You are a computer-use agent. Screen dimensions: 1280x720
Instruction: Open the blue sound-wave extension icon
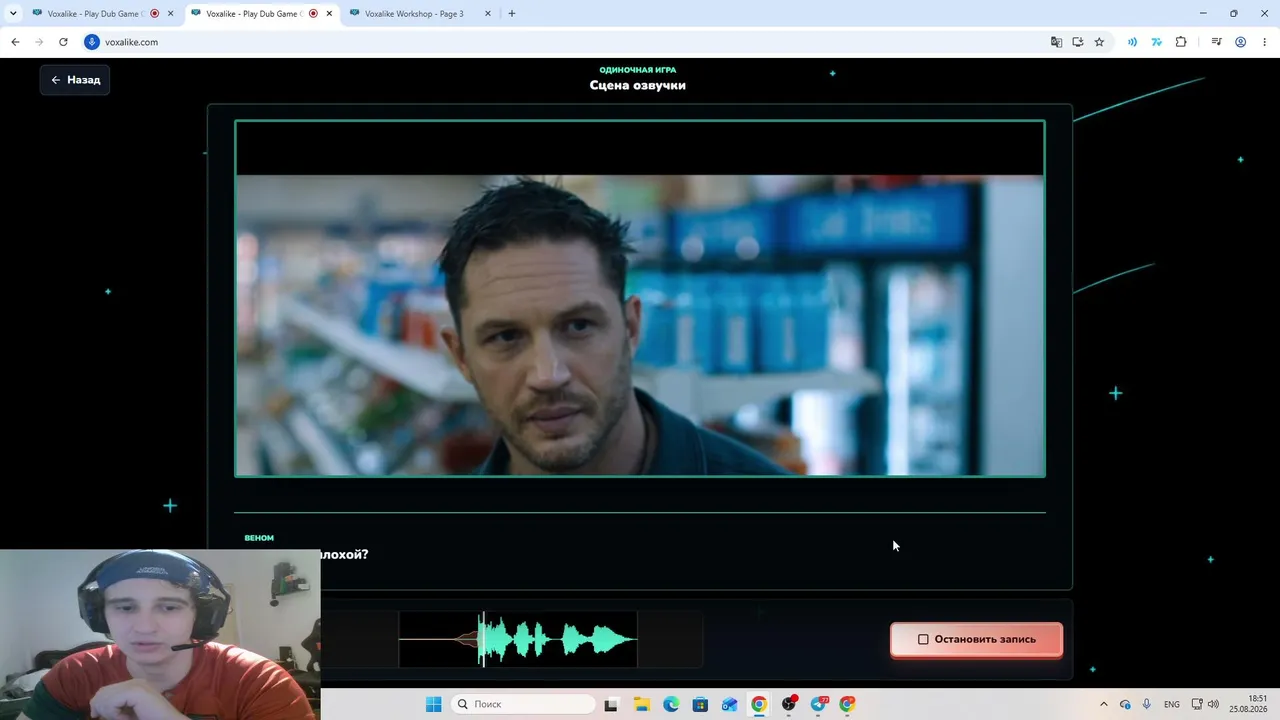point(1132,42)
